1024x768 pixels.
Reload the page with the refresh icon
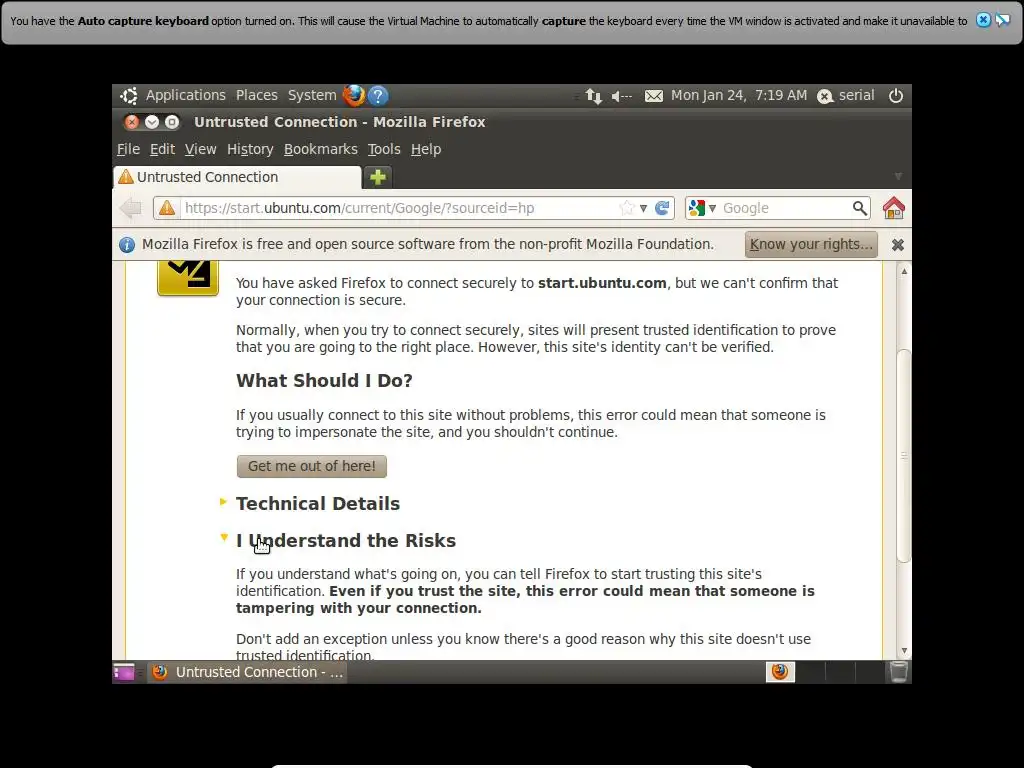tap(662, 208)
